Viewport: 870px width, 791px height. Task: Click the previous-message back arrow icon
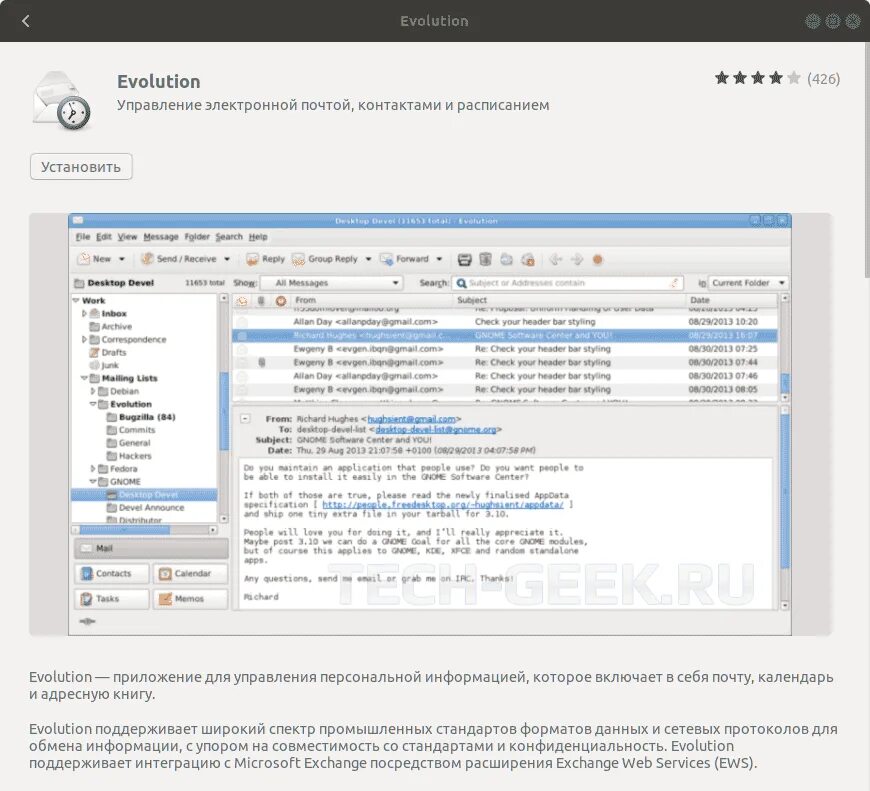coord(555,259)
